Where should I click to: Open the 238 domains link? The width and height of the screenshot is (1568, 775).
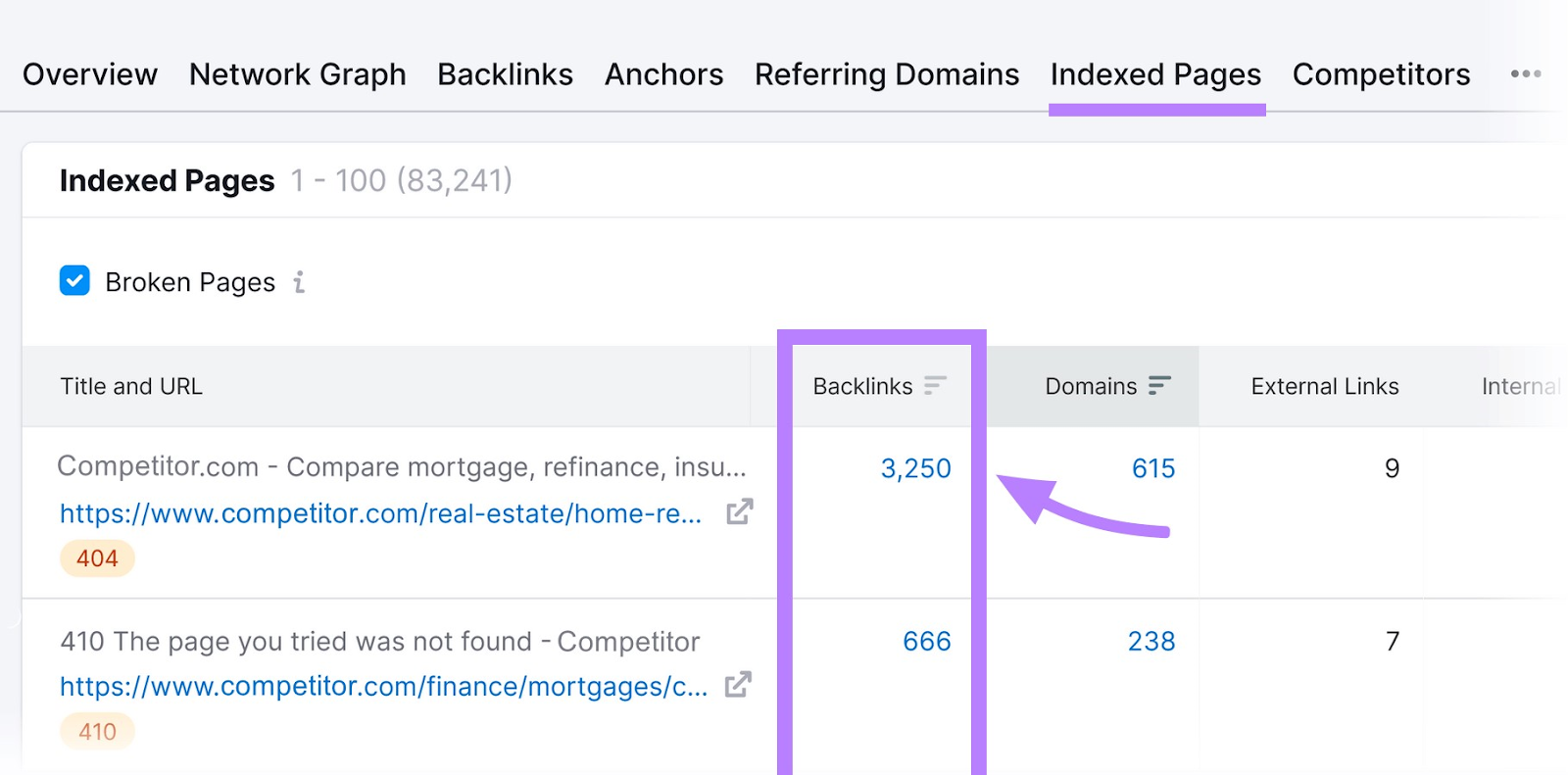click(x=1151, y=642)
